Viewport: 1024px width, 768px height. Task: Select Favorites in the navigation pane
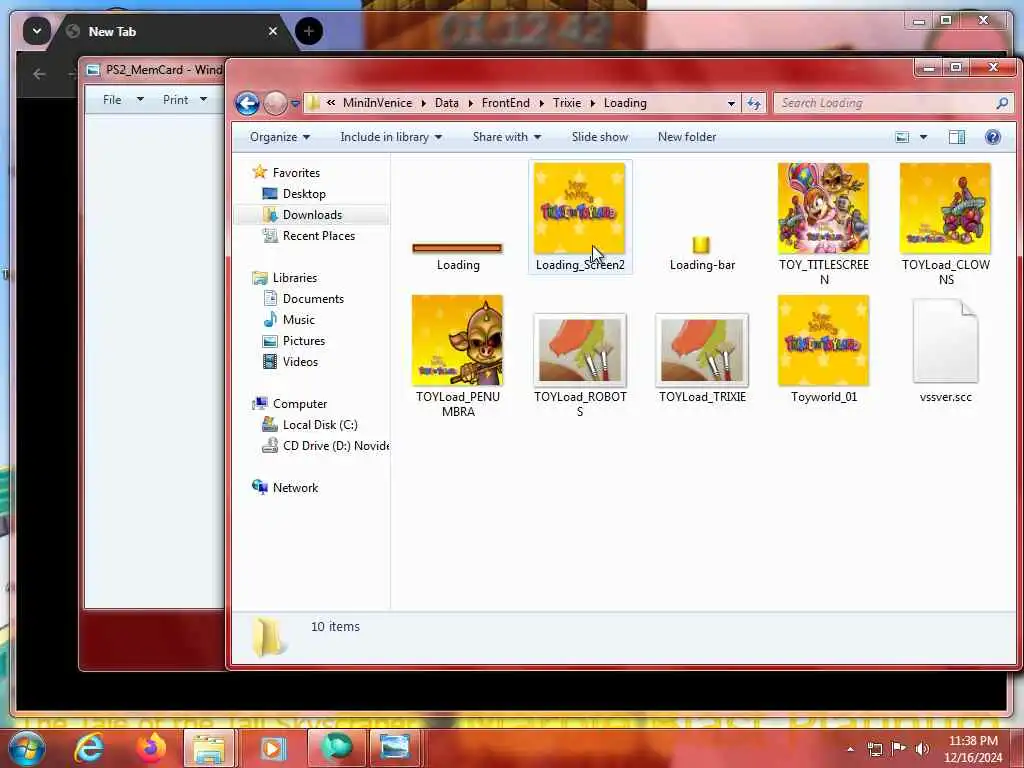(296, 172)
